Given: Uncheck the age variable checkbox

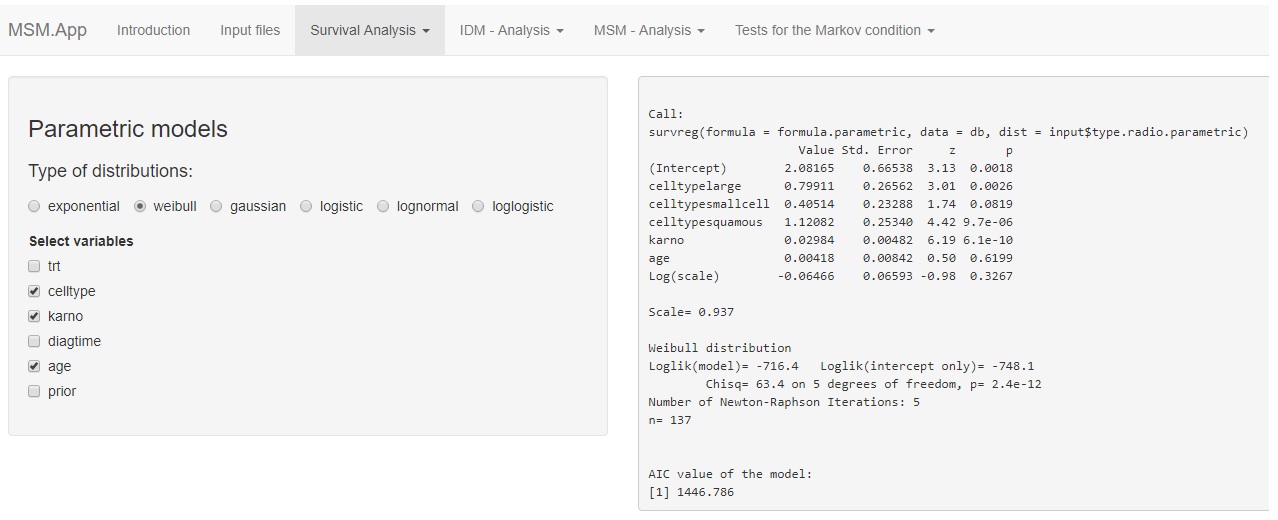Looking at the screenshot, I should tap(35, 366).
